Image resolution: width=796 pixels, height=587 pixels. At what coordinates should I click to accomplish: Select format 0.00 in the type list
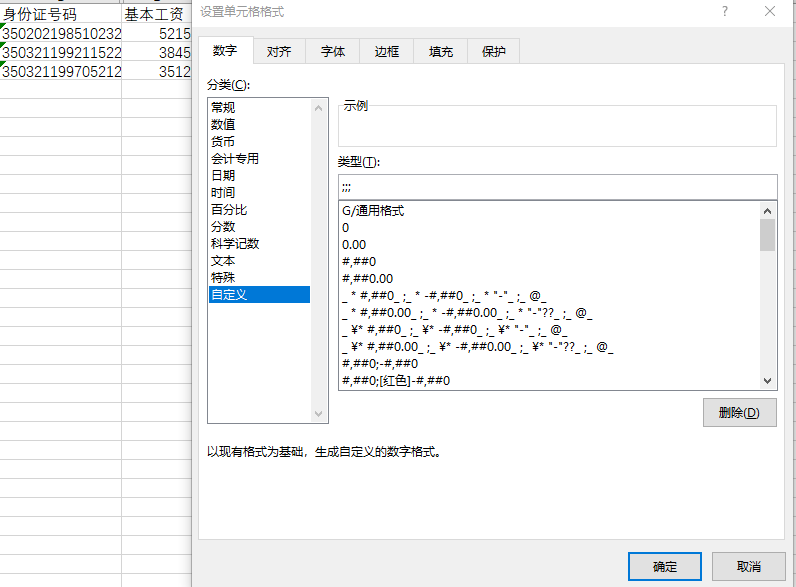coord(549,244)
